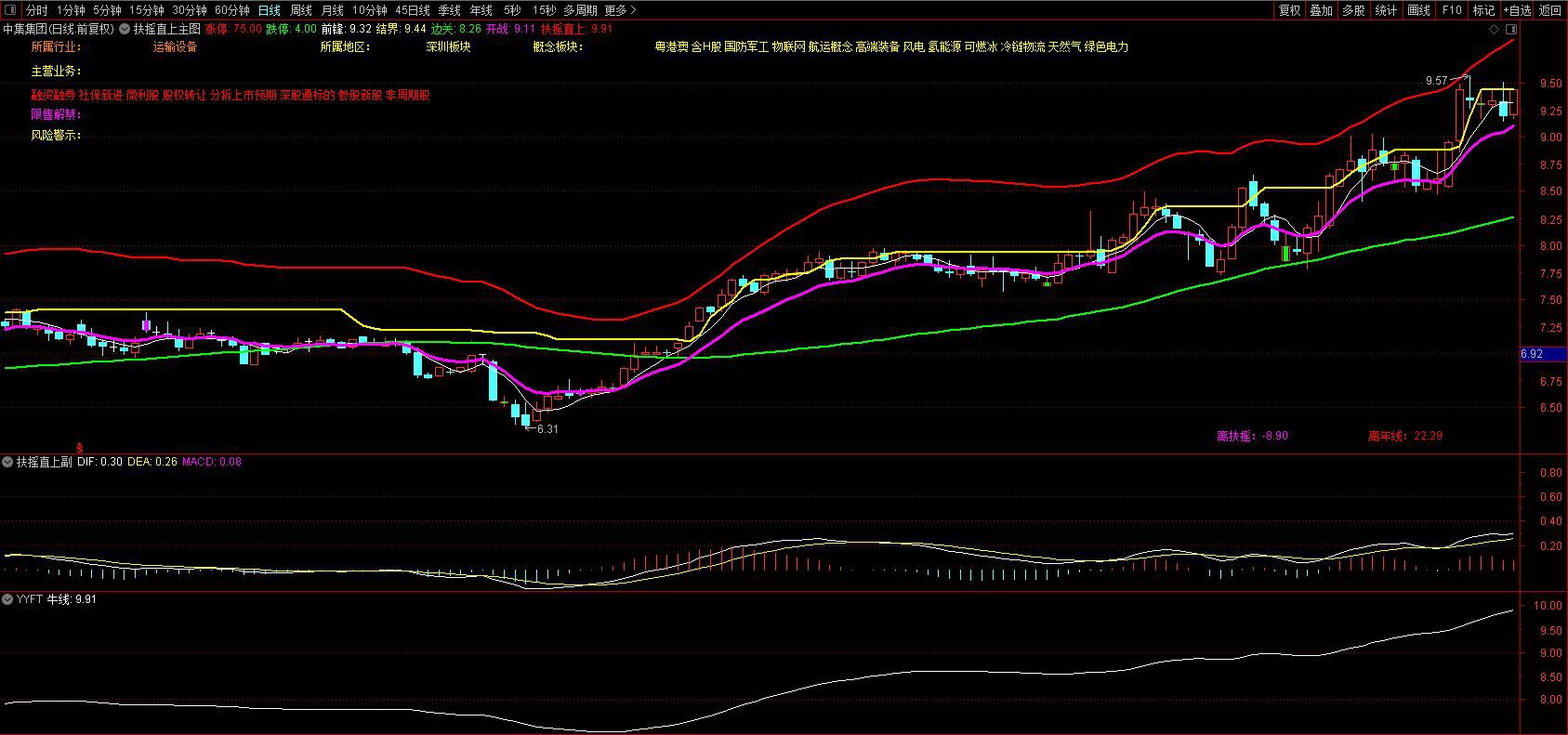Select the 季线 quarterly period tab
Viewport: 1568px width, 735px height.
[449, 10]
